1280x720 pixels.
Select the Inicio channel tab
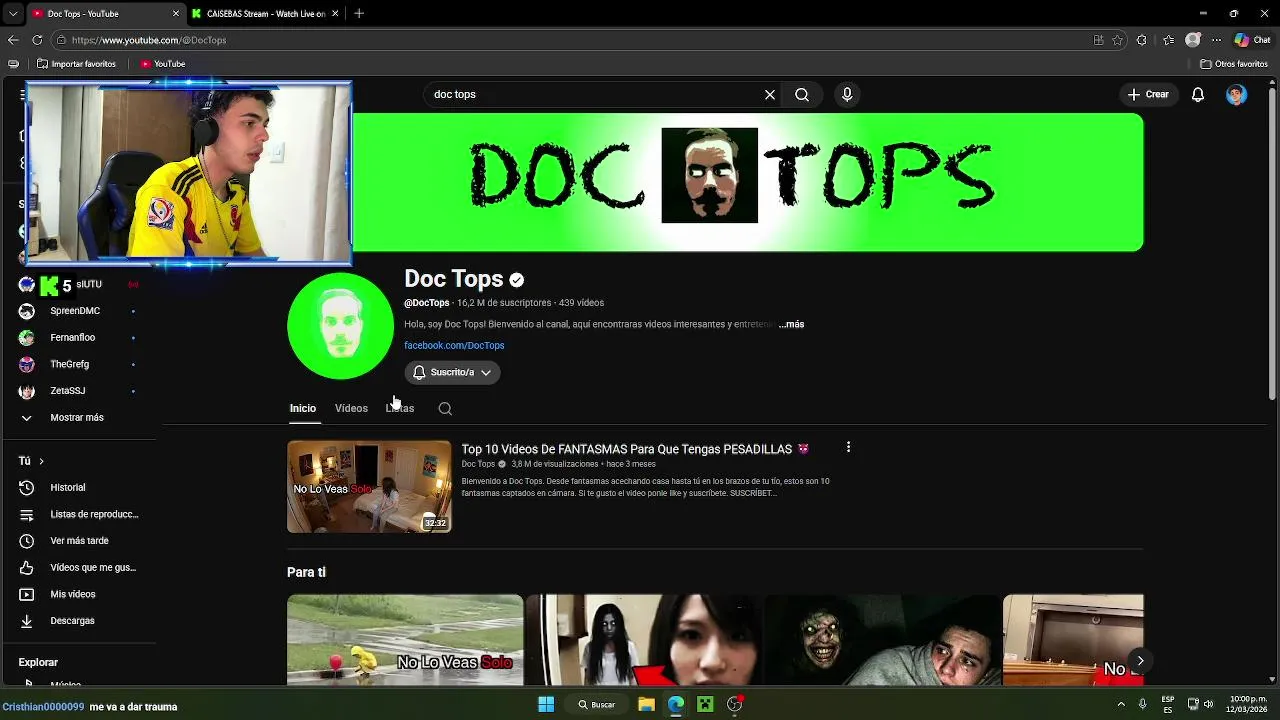tap(302, 408)
